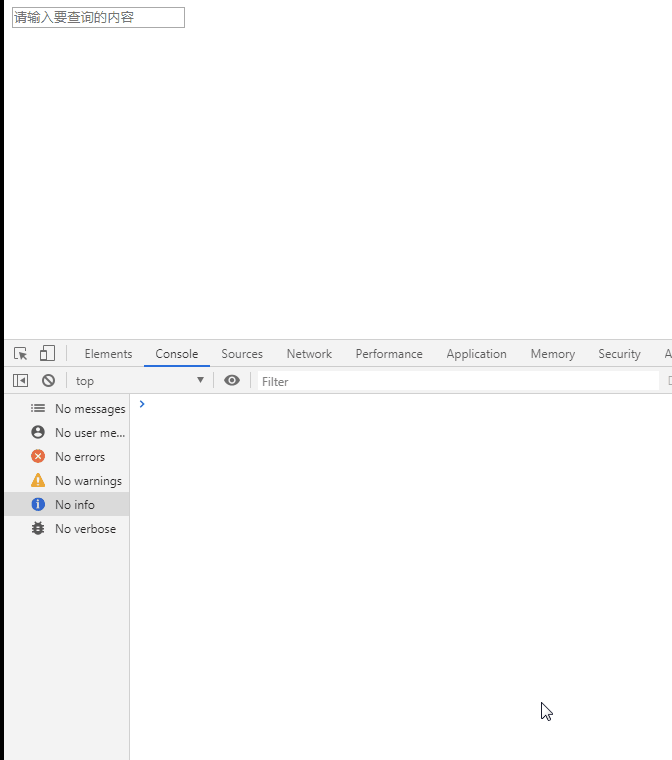Screen dimensions: 672x760
Task: Open the top context dropdown
Action: pyautogui.click(x=139, y=381)
